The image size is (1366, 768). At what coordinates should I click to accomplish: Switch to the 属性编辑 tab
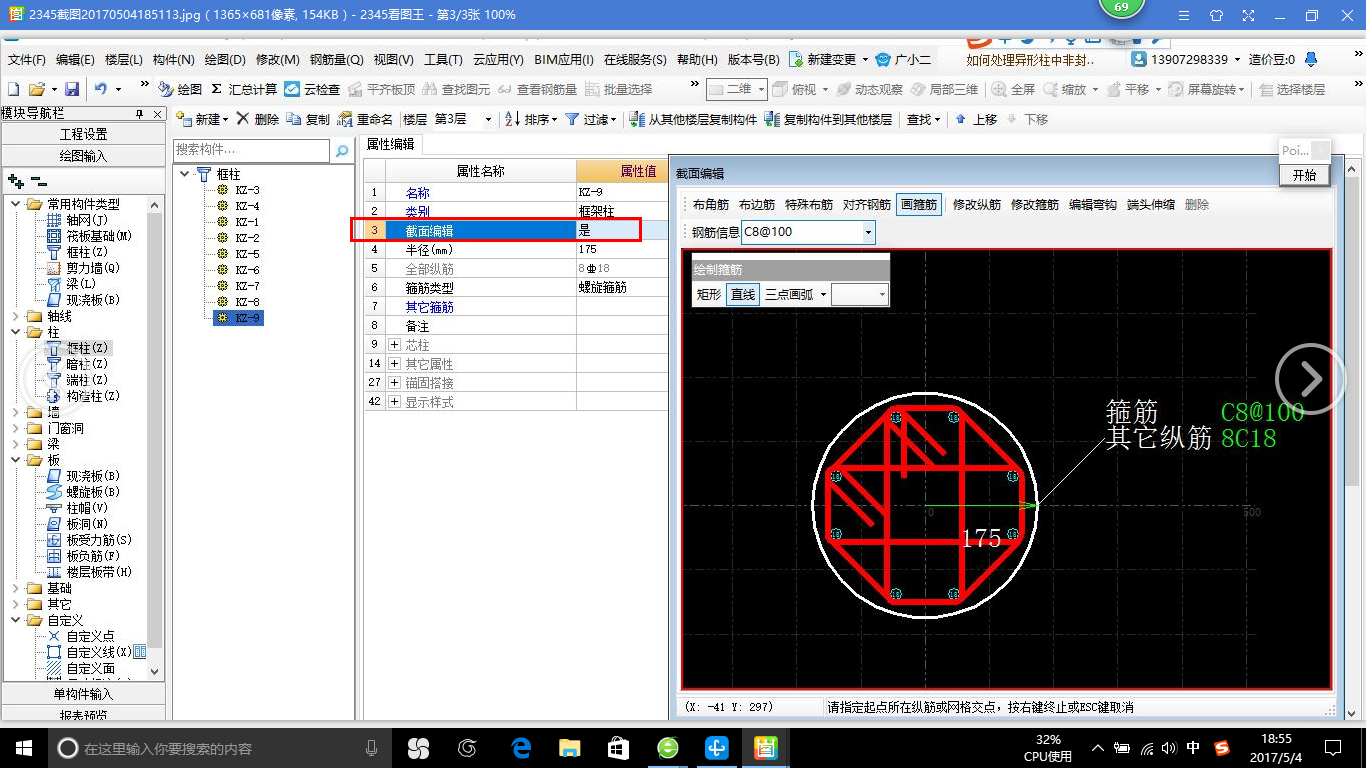click(x=390, y=144)
